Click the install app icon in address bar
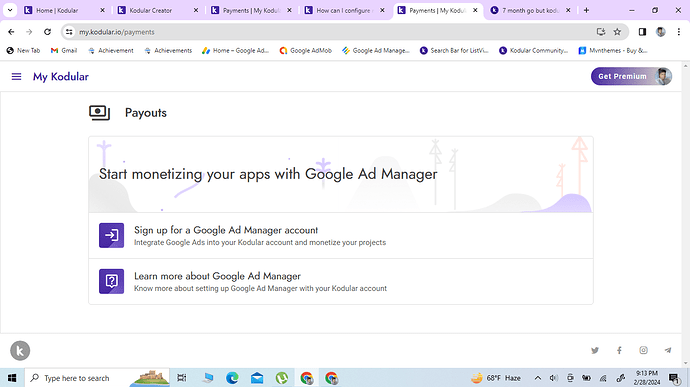Screen dimensions: 690x387 pyautogui.click(x=601, y=32)
